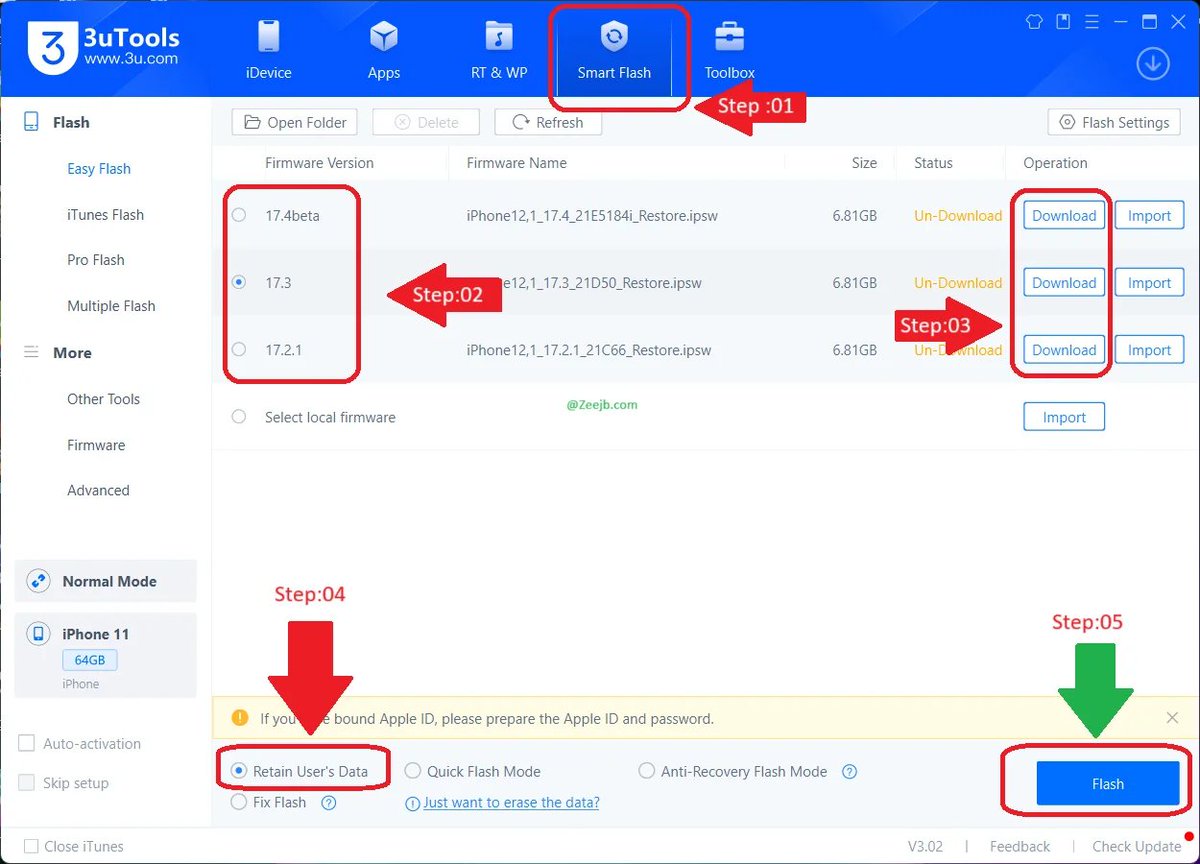Click Check Update in the status bar

(1136, 846)
